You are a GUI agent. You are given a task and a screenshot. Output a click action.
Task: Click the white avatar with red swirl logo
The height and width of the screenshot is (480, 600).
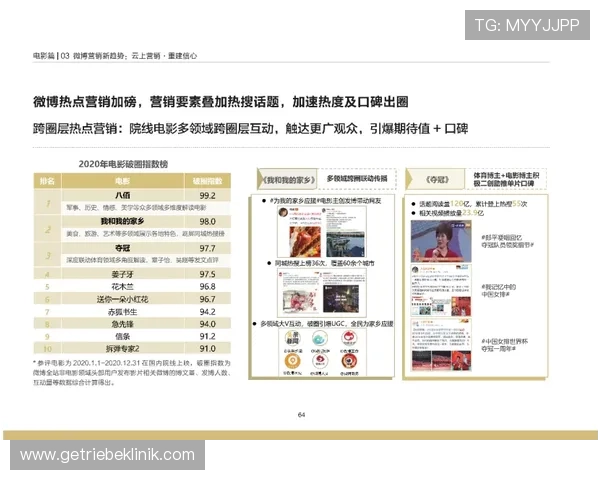[x=320, y=361]
